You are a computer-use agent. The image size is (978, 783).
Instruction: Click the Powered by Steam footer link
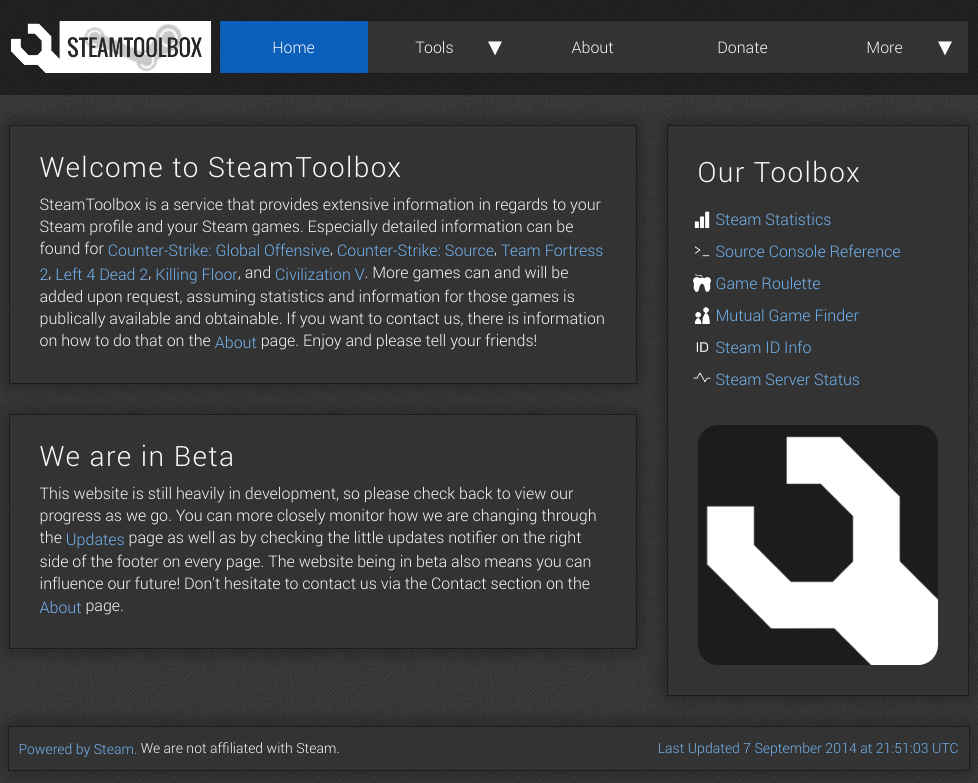(77, 749)
